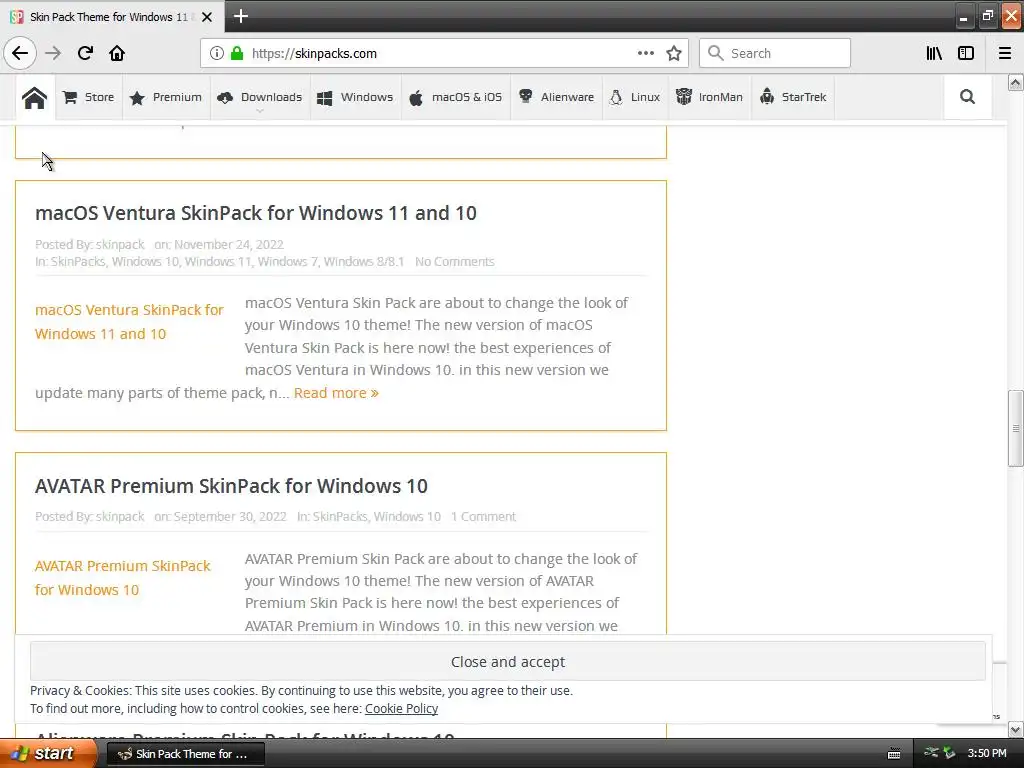This screenshot has width=1024, height=768.
Task: Go back to the previous page
Action: tap(20, 53)
